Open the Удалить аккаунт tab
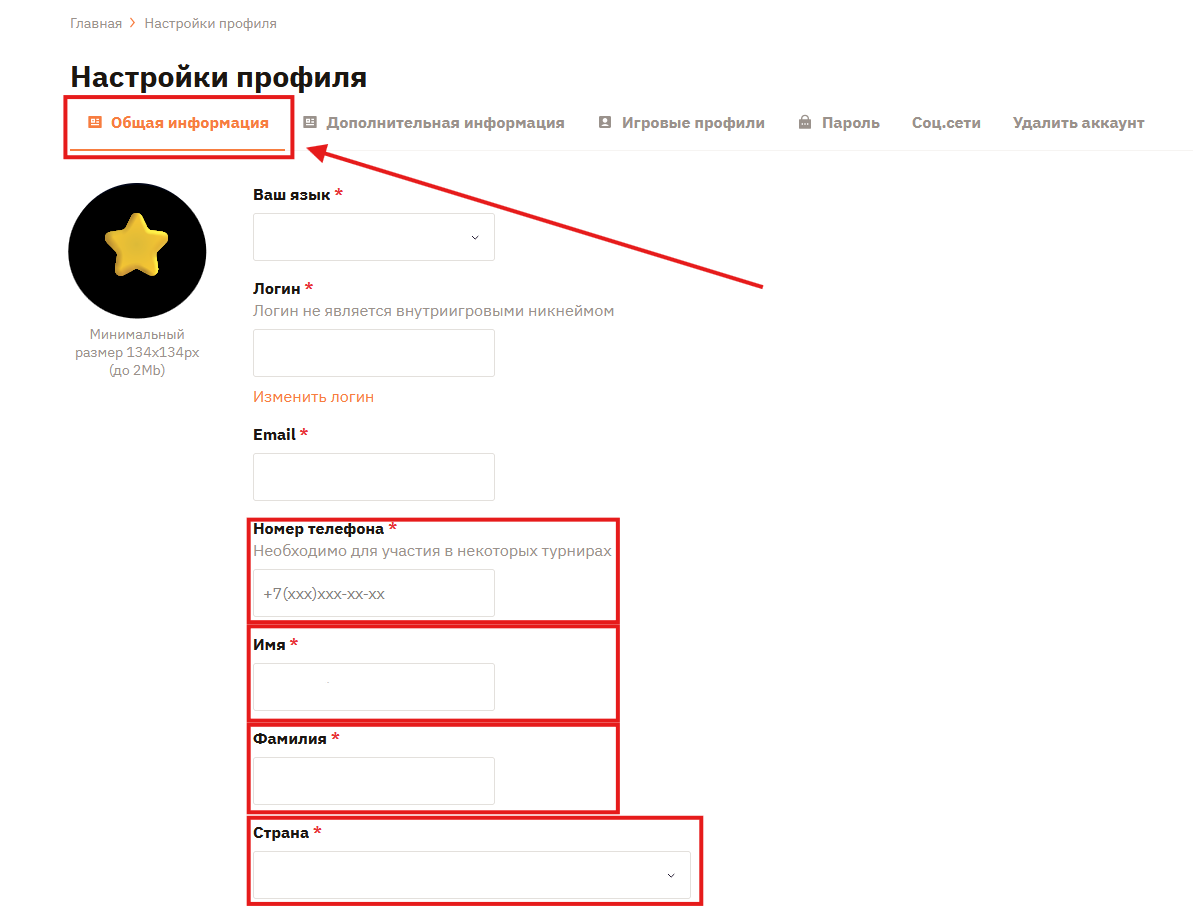 pos(1078,123)
